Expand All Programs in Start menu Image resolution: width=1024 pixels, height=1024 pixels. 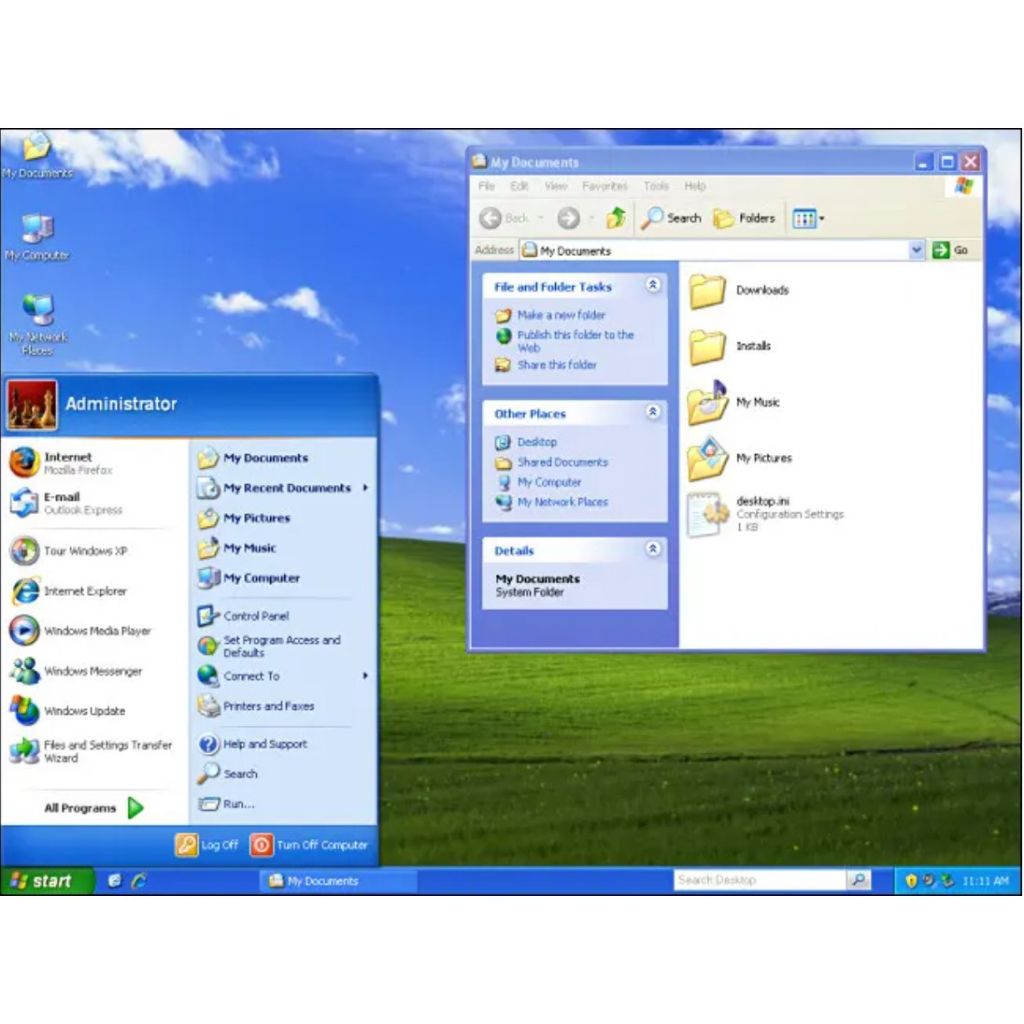(x=93, y=808)
